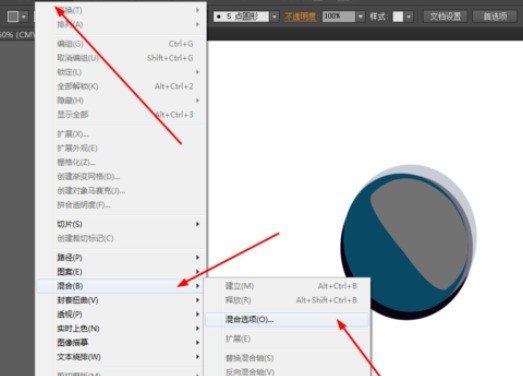Click the 首选项 button

click(x=495, y=16)
